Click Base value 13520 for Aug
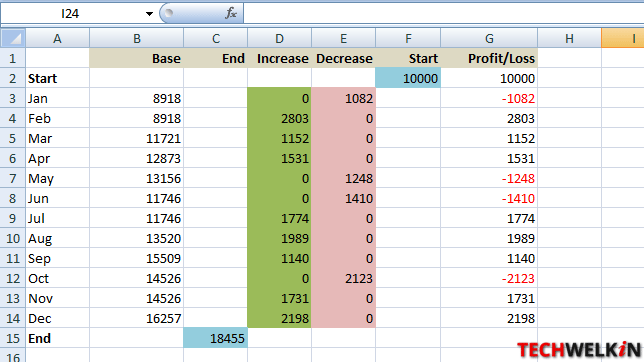Viewport: 644px width, 362px height. click(163, 239)
